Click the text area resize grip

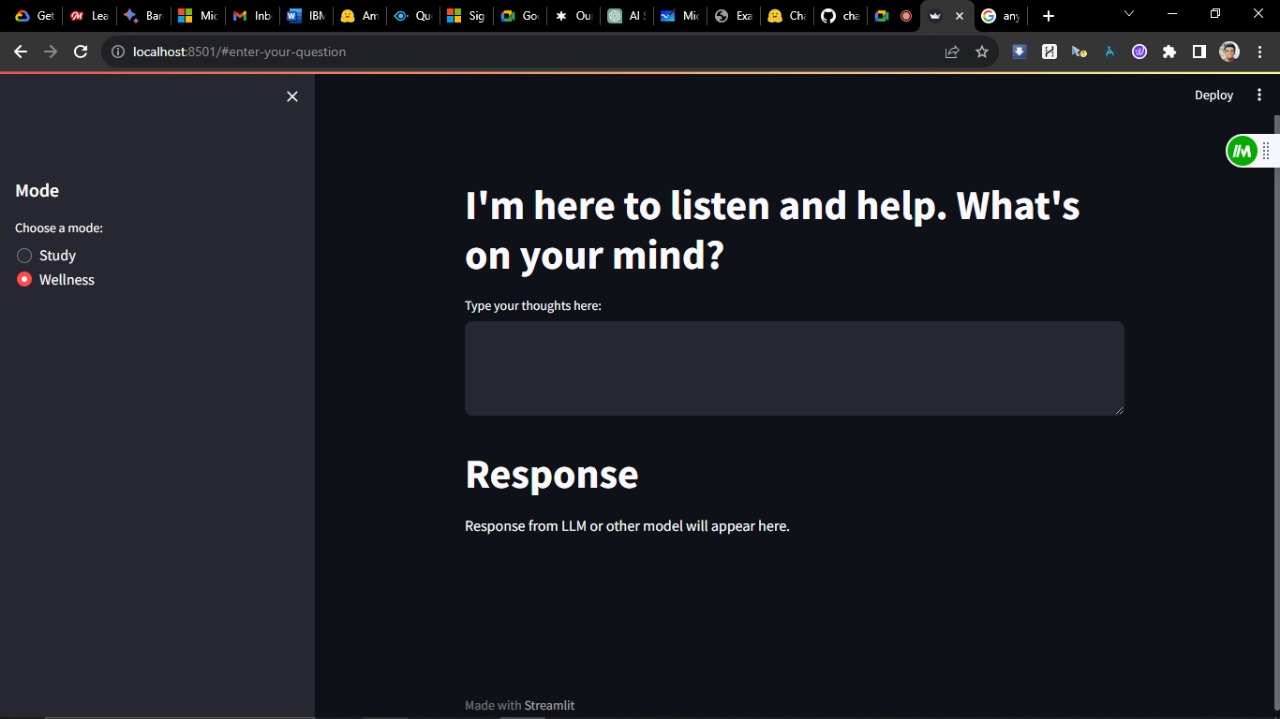(1118, 409)
